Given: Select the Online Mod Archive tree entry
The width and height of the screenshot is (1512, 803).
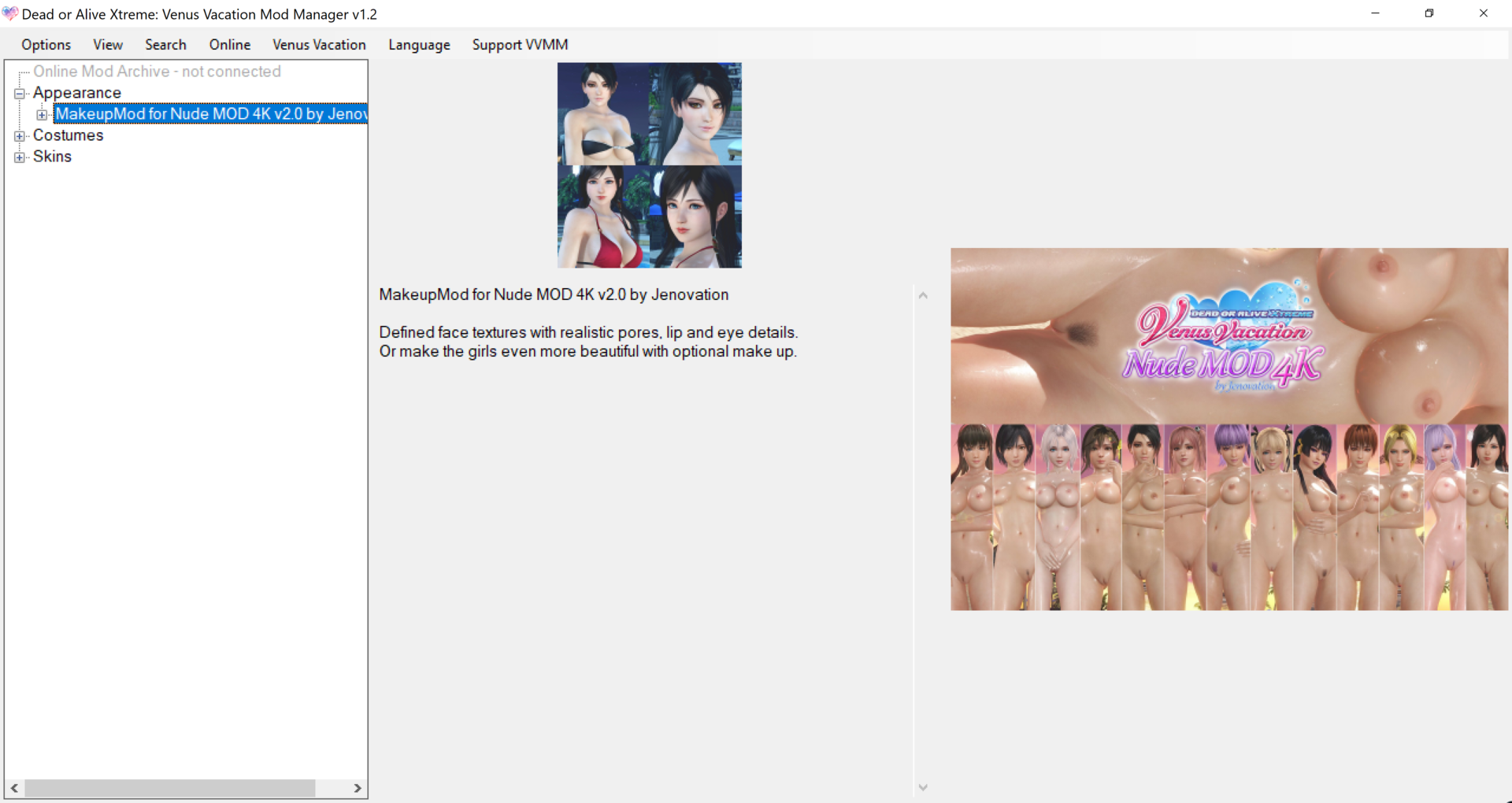Looking at the screenshot, I should pyautogui.click(x=157, y=72).
